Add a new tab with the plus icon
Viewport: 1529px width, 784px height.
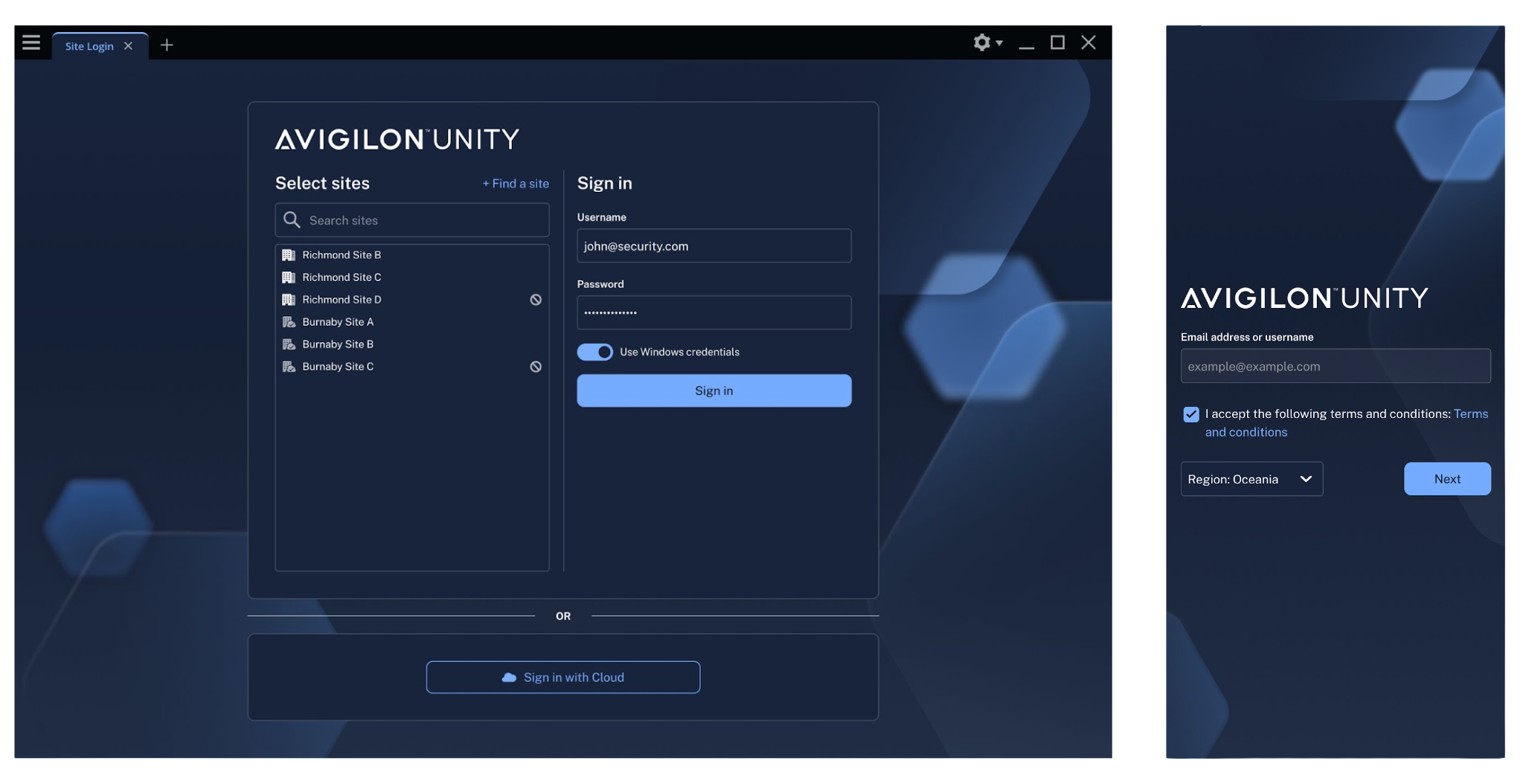pyautogui.click(x=167, y=45)
